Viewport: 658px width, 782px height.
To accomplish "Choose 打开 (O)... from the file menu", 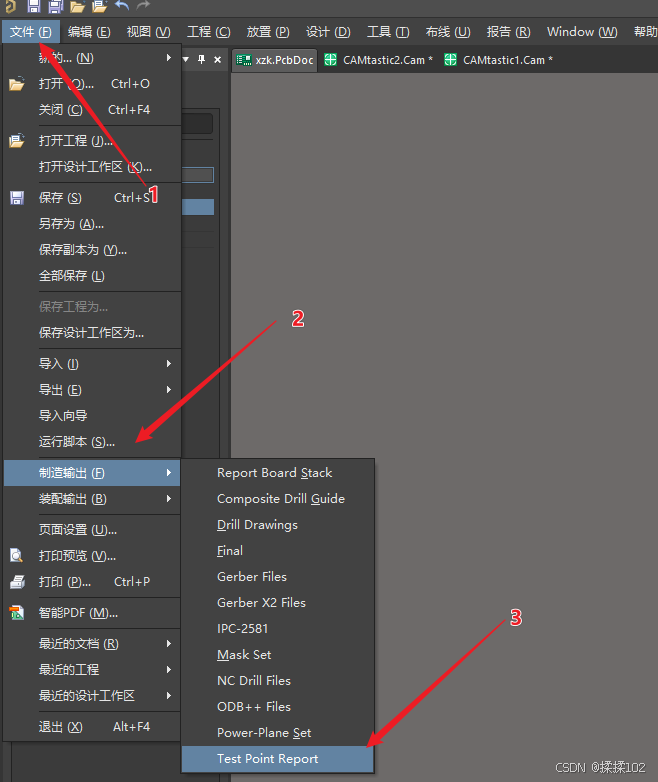I will 92,84.
